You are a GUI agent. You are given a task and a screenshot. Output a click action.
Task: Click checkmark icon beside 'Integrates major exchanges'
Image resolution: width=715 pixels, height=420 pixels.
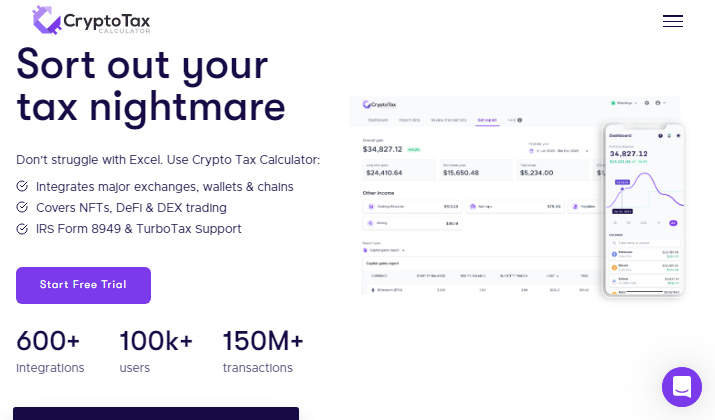(x=22, y=186)
